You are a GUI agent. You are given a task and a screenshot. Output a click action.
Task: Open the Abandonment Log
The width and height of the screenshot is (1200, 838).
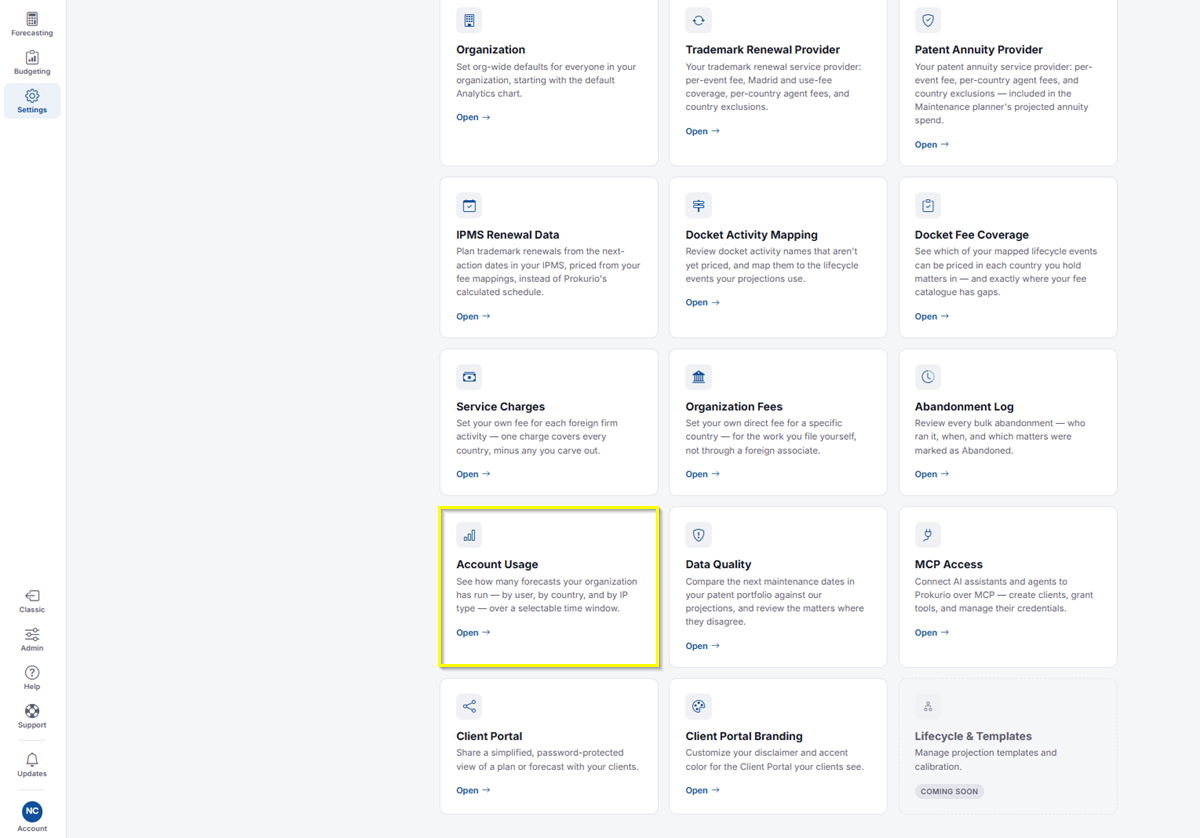click(932, 474)
